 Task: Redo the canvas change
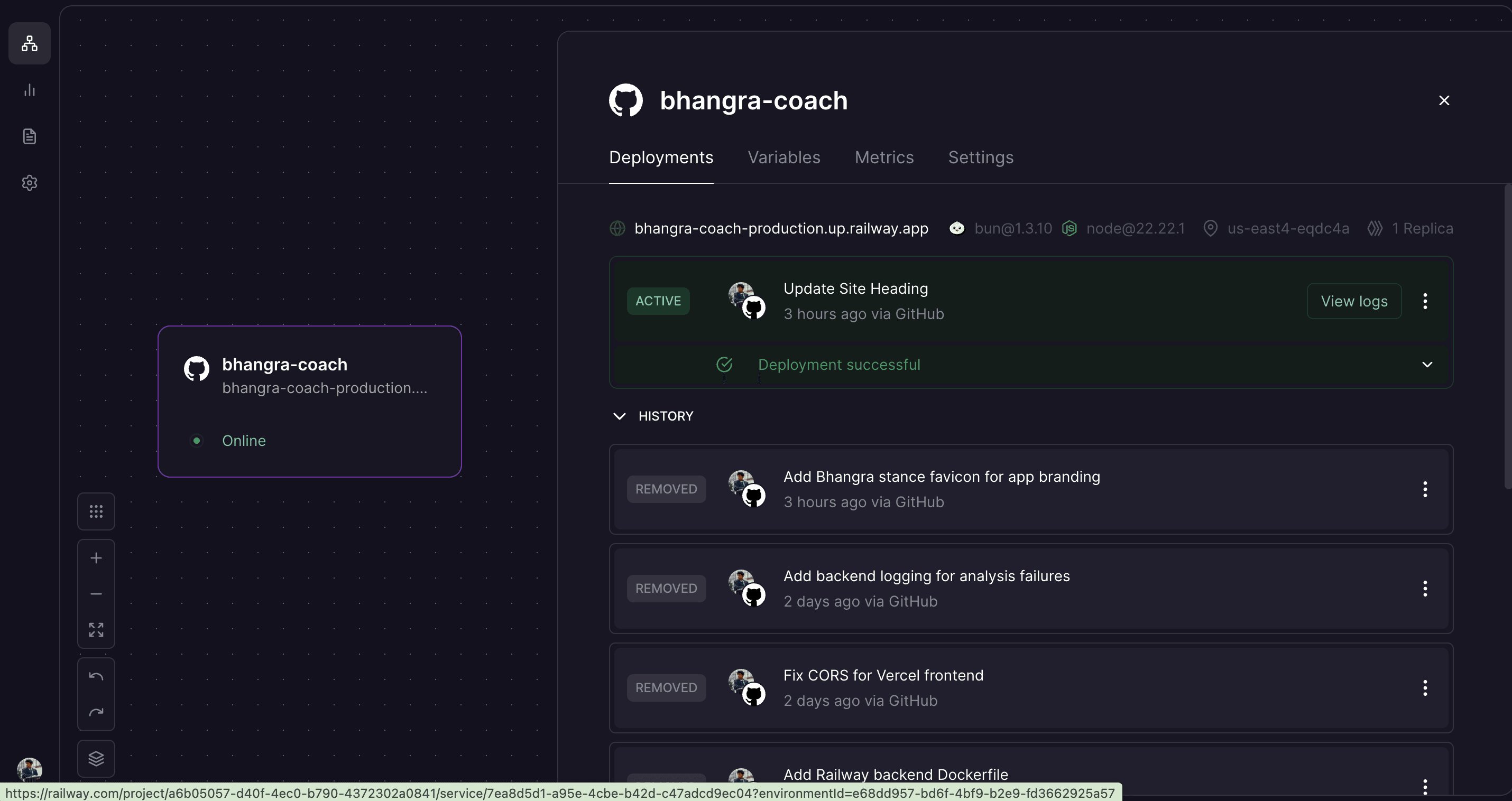point(96,712)
